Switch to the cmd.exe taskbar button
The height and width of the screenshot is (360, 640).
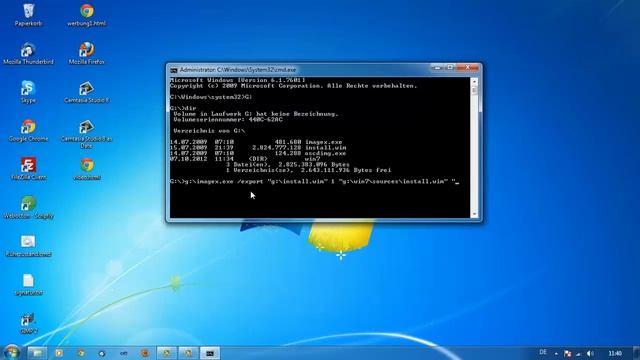[210, 353]
